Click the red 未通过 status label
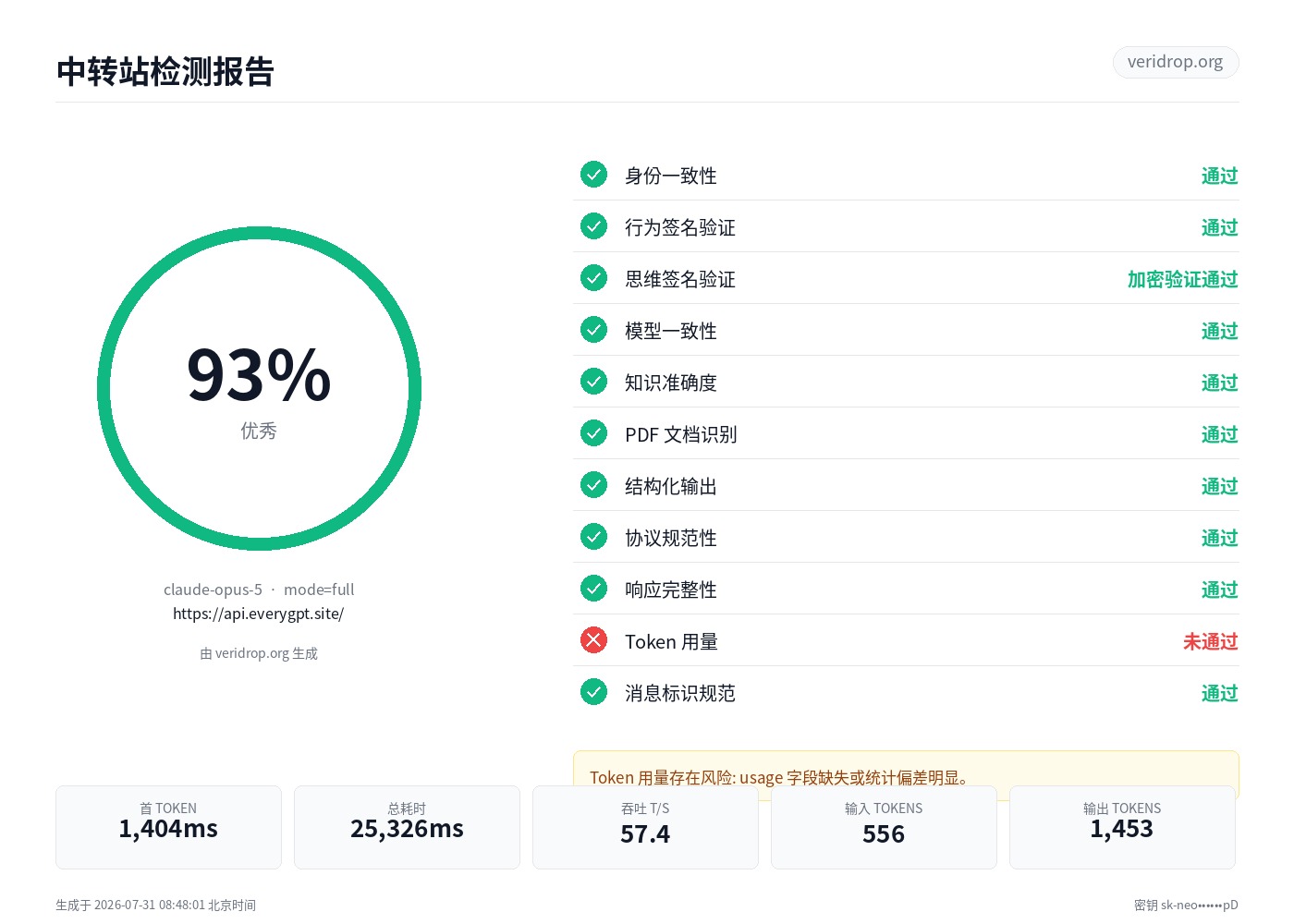Screen dimensions: 1294x924 [1211, 641]
